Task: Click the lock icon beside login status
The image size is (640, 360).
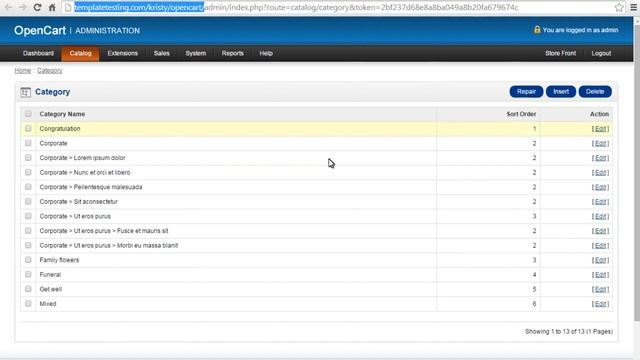Action: (537, 30)
